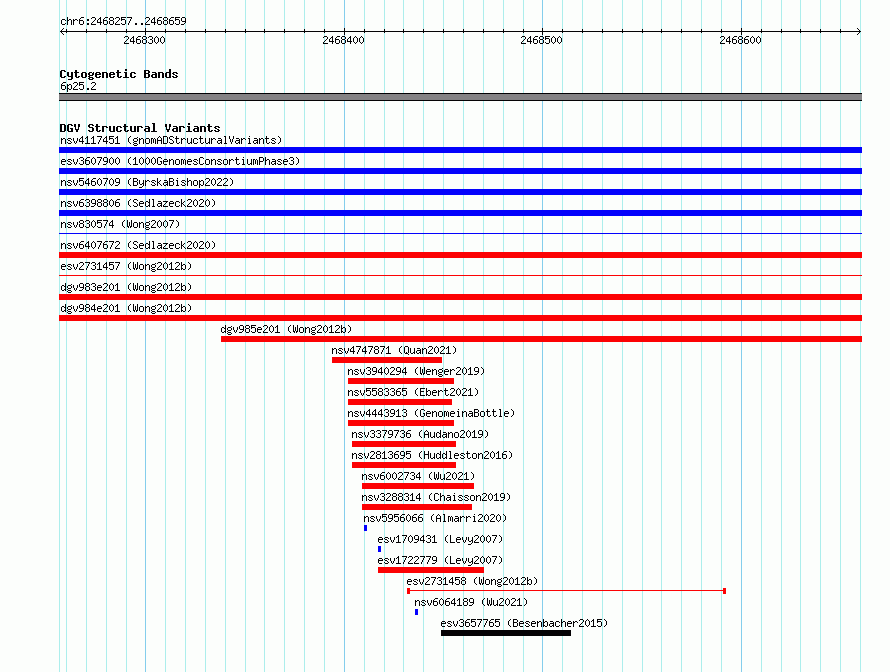
Task: Click the nsv830574 (Wong2007) label
Action: point(120,224)
